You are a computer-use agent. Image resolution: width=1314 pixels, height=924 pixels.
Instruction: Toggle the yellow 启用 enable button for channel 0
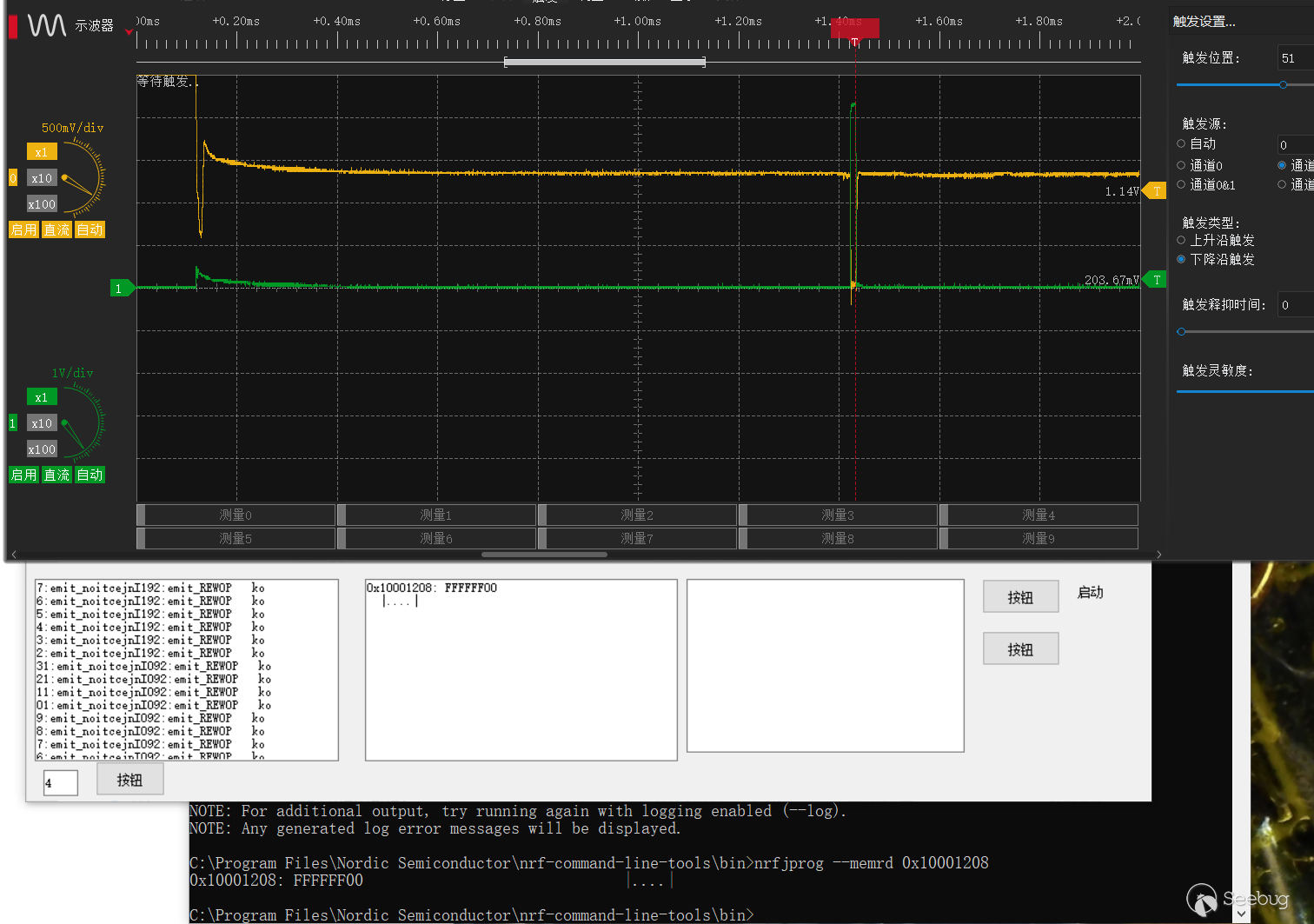pyautogui.click(x=23, y=229)
